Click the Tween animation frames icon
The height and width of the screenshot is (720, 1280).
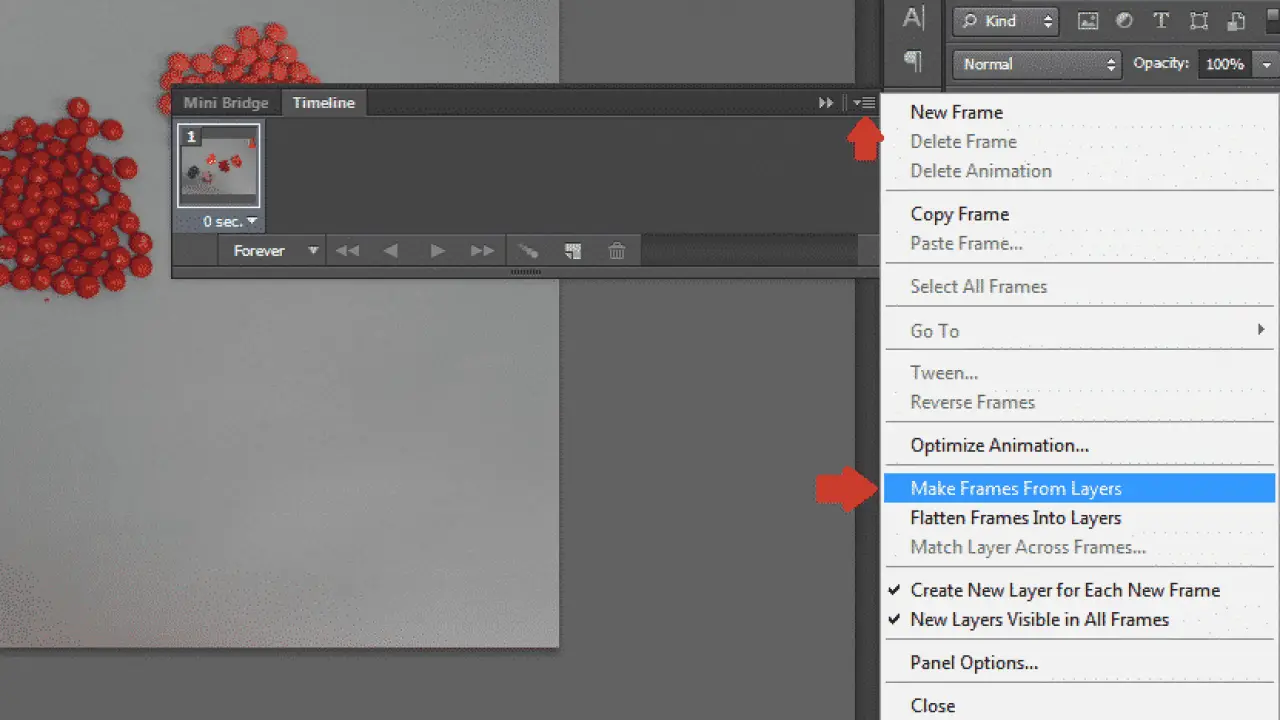[527, 251]
